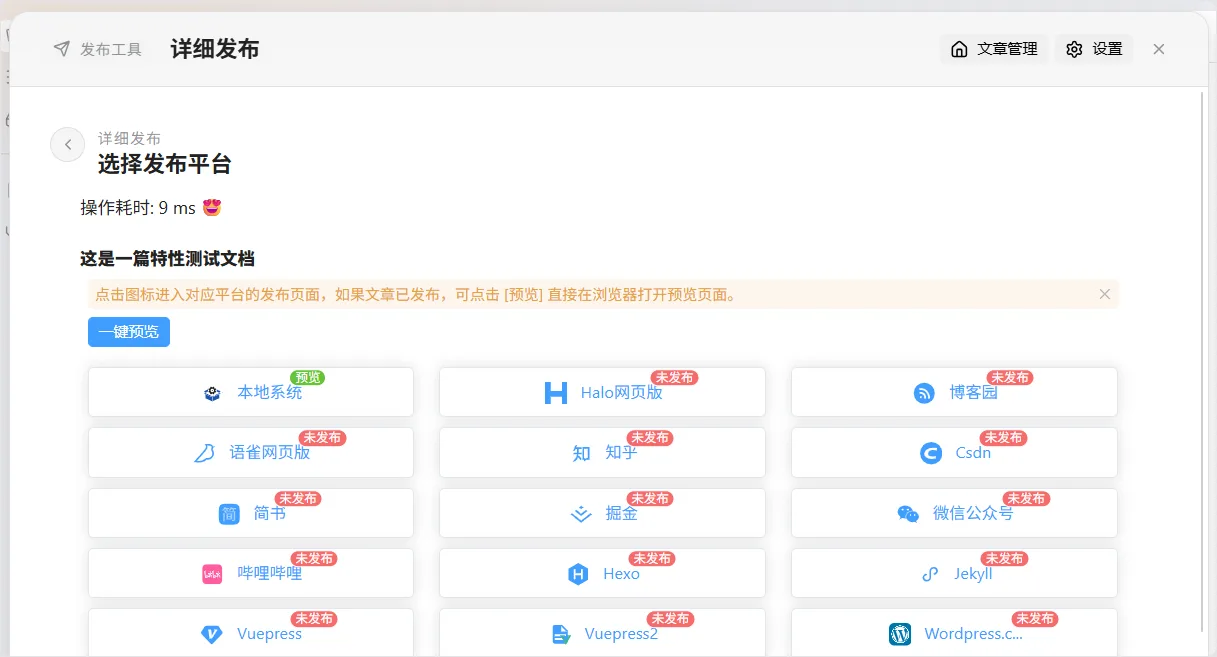1217x657 pixels.
Task: Click 未发布 badge on Csdn card
Action: (1003, 438)
